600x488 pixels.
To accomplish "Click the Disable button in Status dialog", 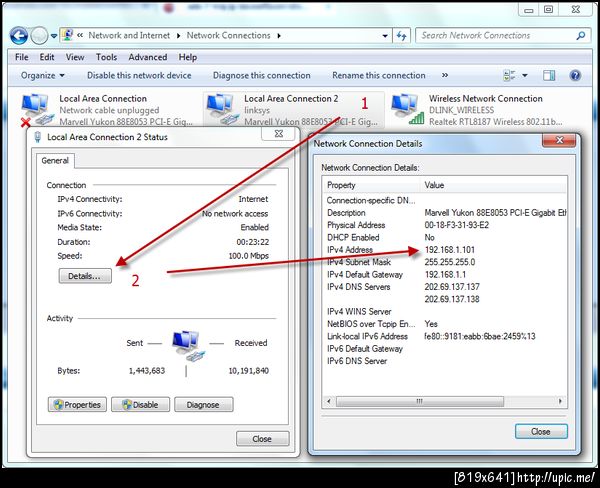I will click(140, 405).
